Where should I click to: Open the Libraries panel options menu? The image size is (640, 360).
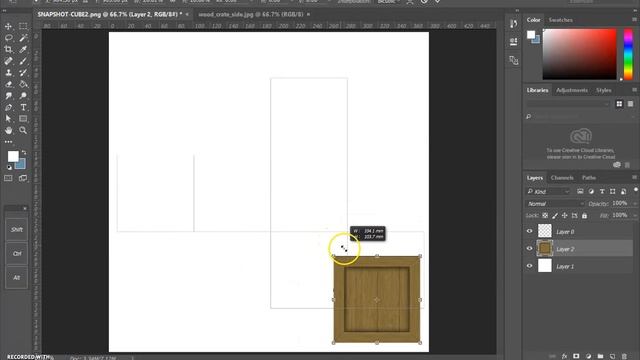(x=634, y=90)
